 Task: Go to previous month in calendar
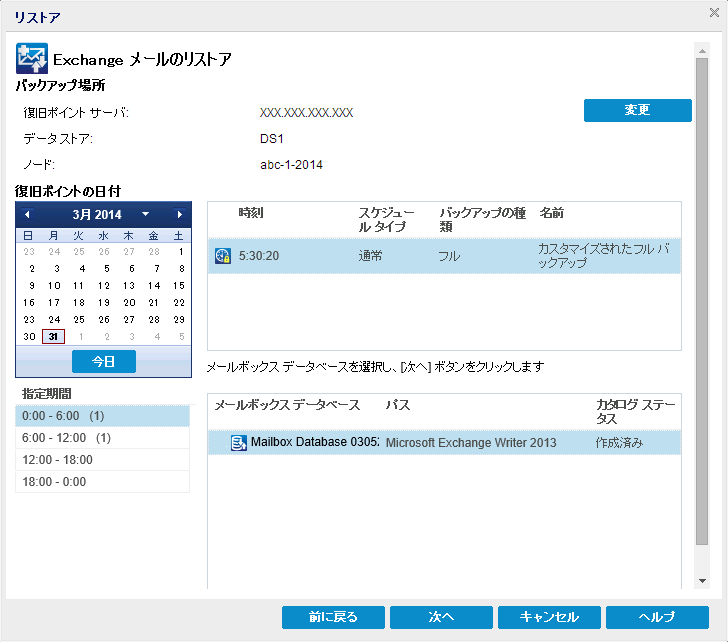(x=27, y=215)
